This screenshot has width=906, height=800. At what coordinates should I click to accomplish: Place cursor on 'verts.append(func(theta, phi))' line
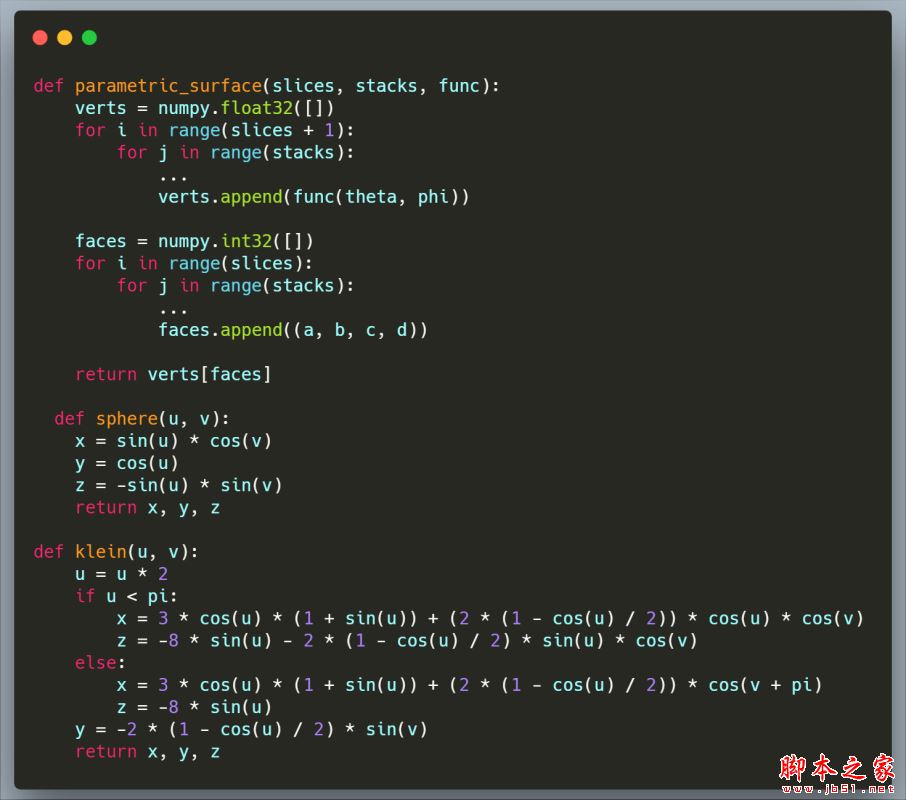313,197
